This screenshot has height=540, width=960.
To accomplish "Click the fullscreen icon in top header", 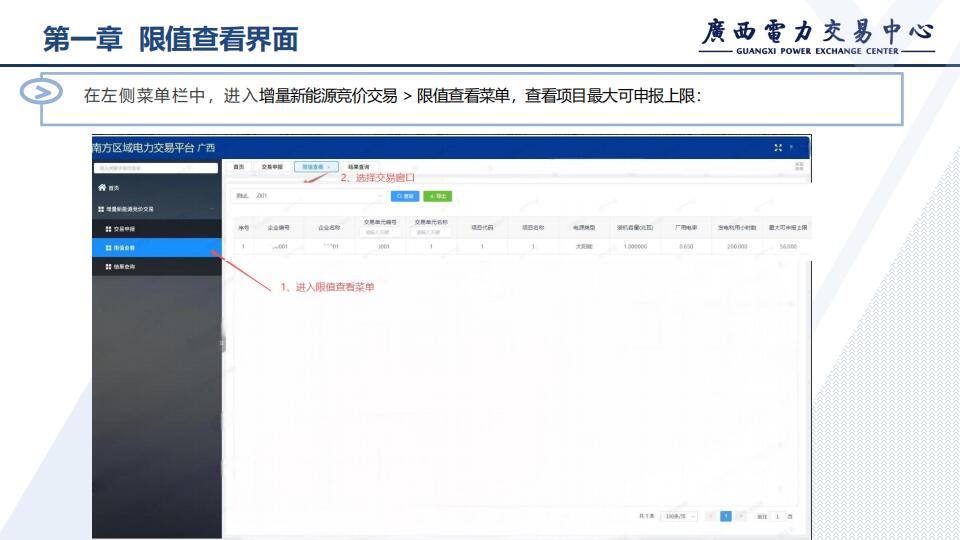I will click(778, 148).
